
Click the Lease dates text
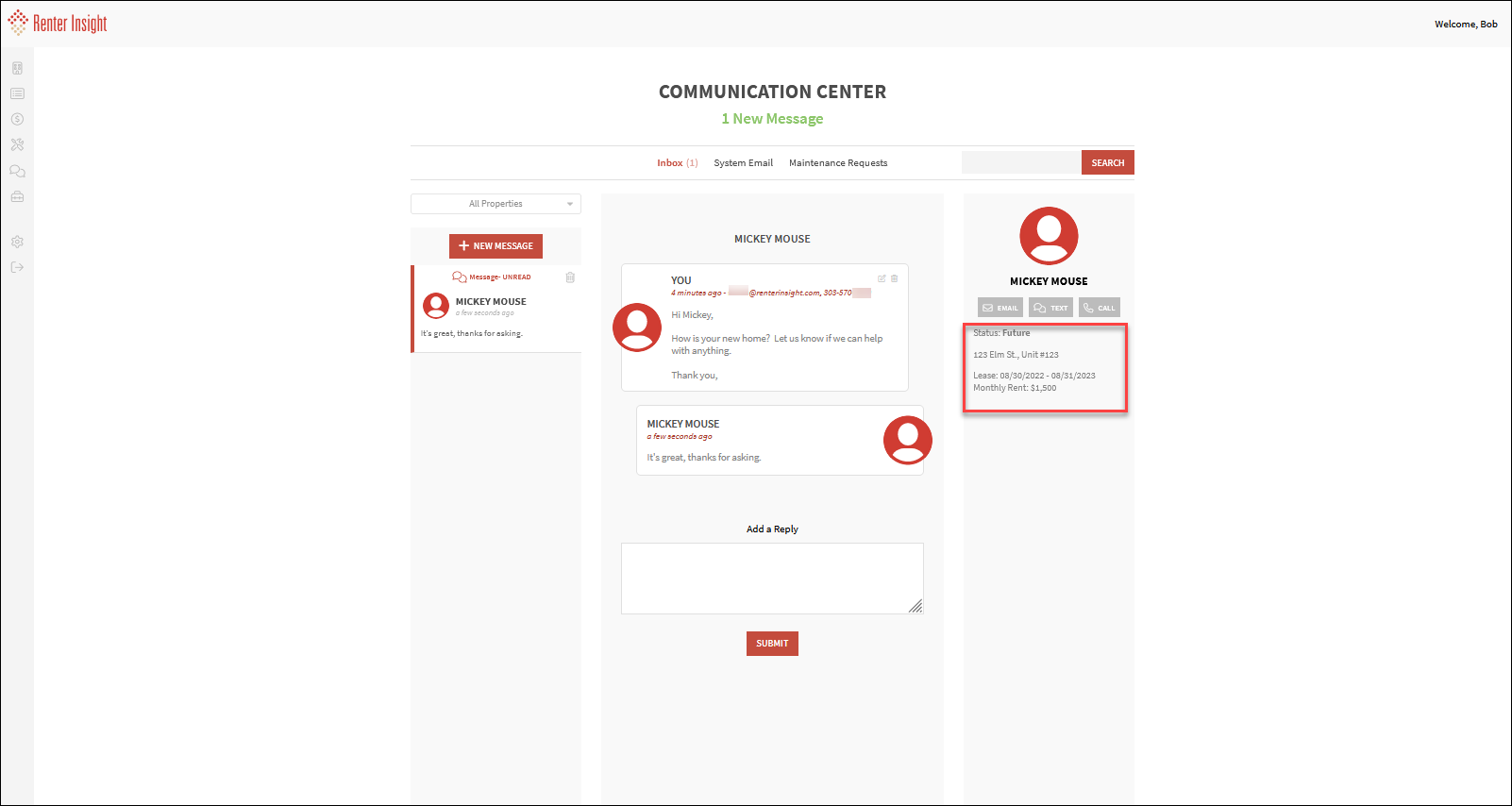(x=1034, y=376)
